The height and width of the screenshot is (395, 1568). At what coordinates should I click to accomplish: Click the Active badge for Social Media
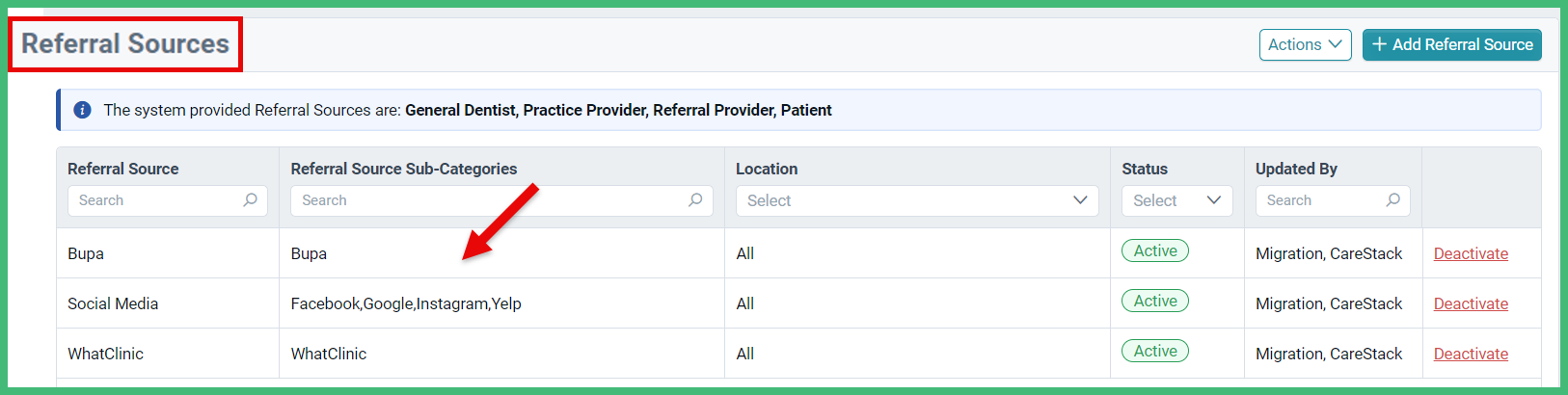click(1155, 301)
